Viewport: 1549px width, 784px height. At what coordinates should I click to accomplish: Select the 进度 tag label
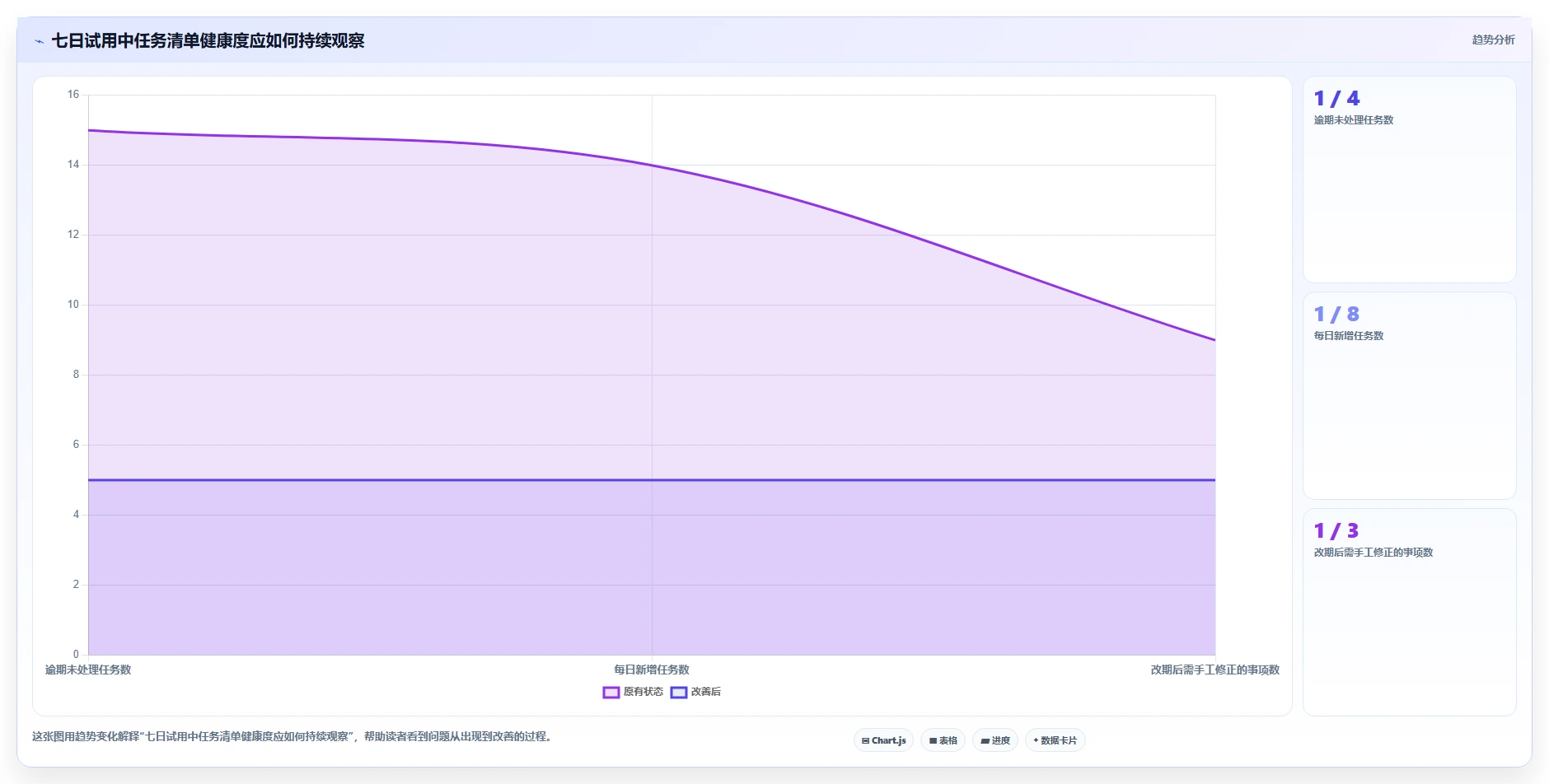[1000, 740]
